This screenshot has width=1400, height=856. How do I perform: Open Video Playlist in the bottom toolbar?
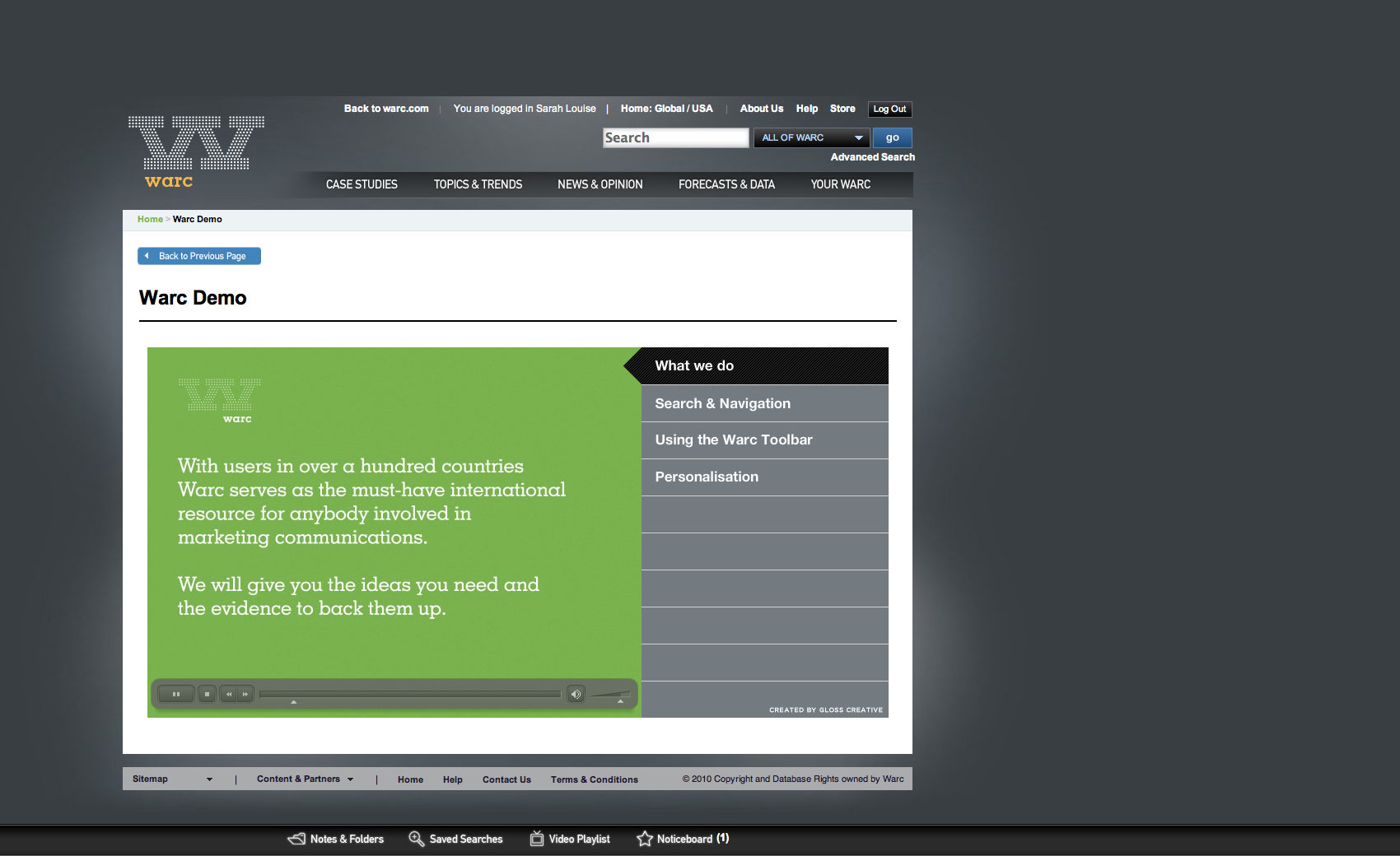(x=570, y=839)
